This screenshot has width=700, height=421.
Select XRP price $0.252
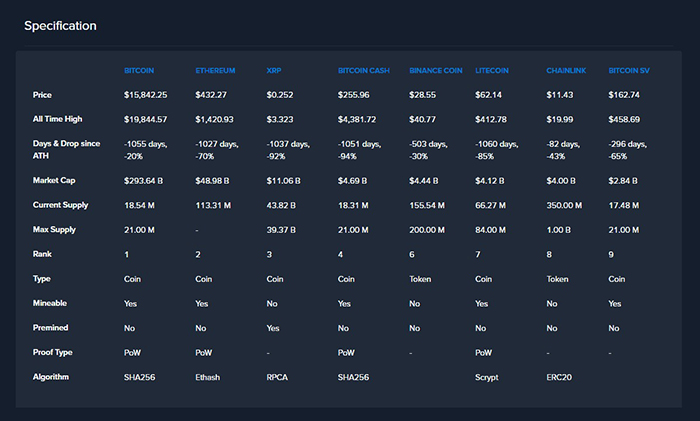click(280, 95)
